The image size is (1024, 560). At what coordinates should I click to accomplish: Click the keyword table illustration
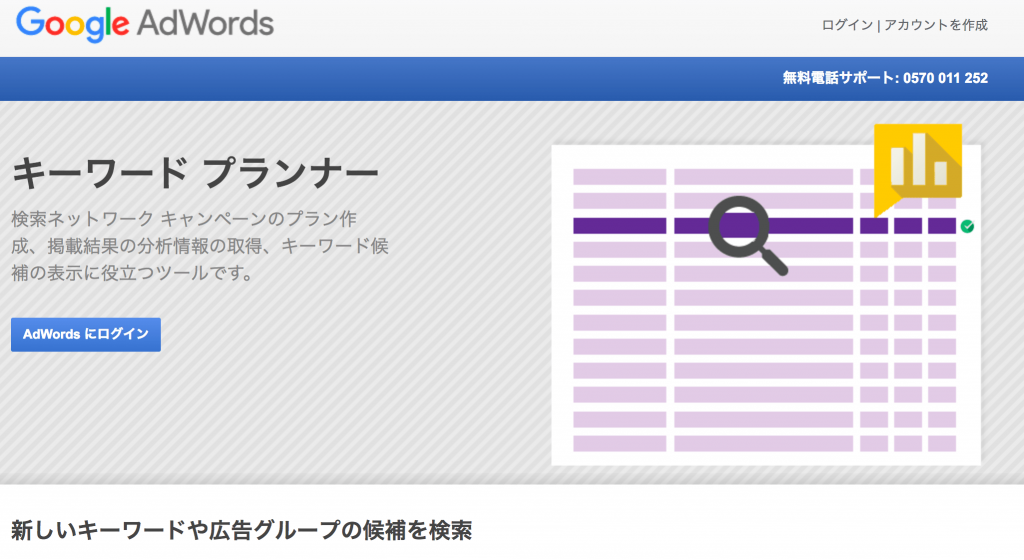click(x=765, y=305)
